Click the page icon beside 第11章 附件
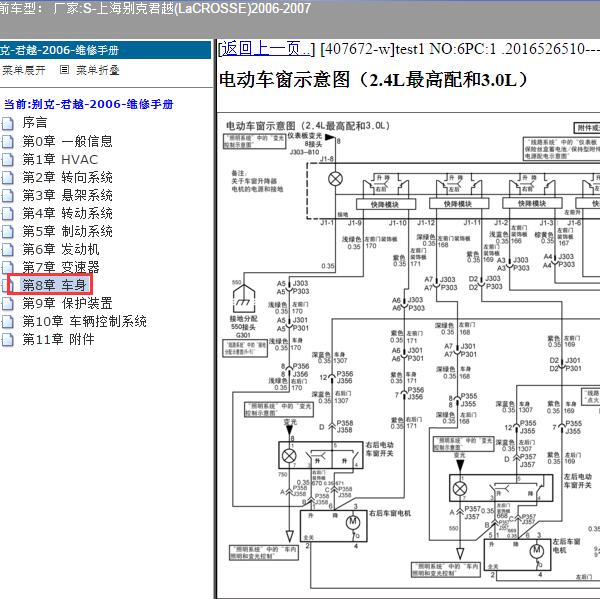This screenshot has width=600, height=599. [7, 339]
